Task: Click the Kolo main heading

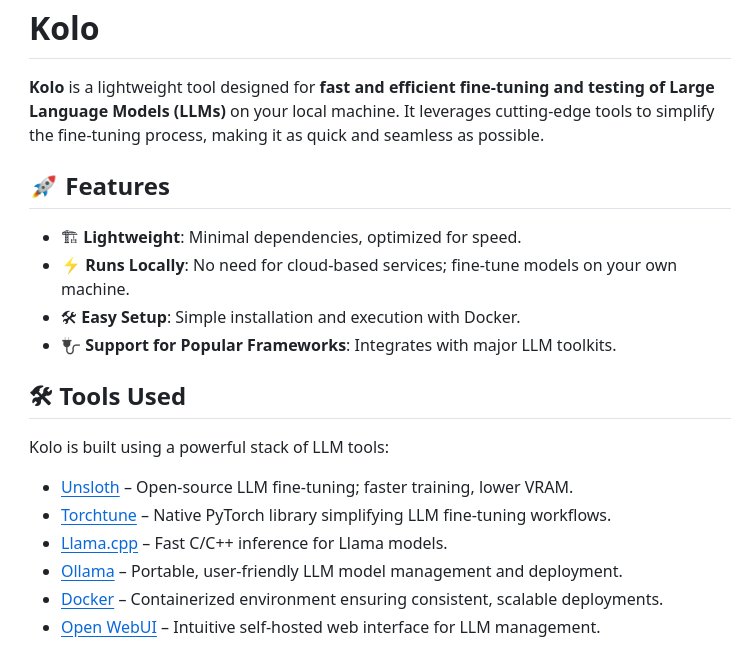Action: tap(64, 29)
